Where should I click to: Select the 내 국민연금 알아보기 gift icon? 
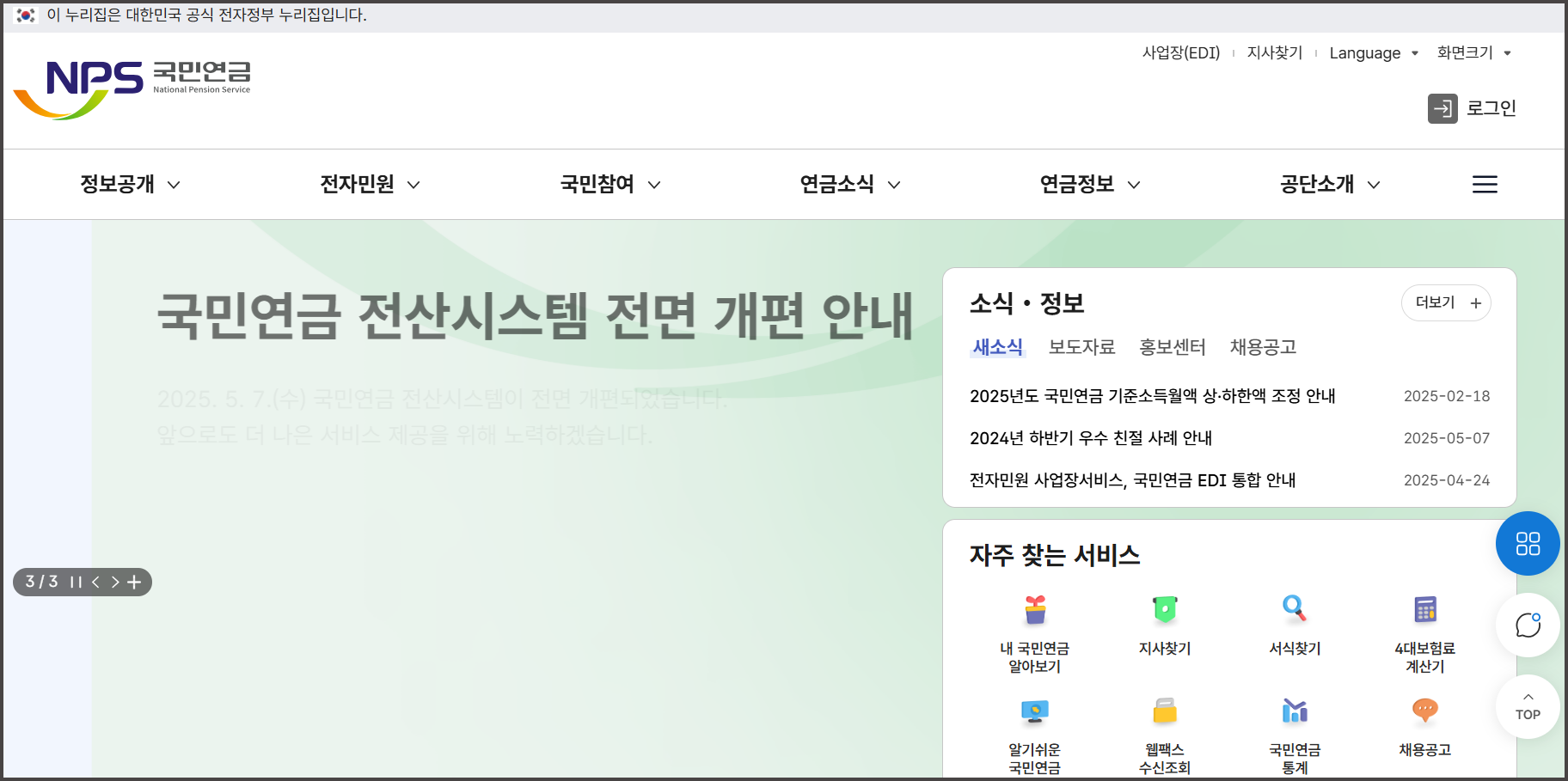click(x=1034, y=612)
